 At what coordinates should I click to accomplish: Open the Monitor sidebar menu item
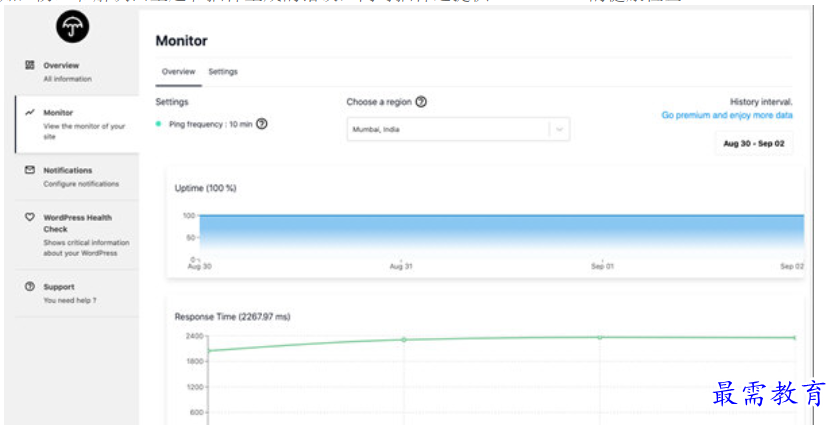[77, 124]
